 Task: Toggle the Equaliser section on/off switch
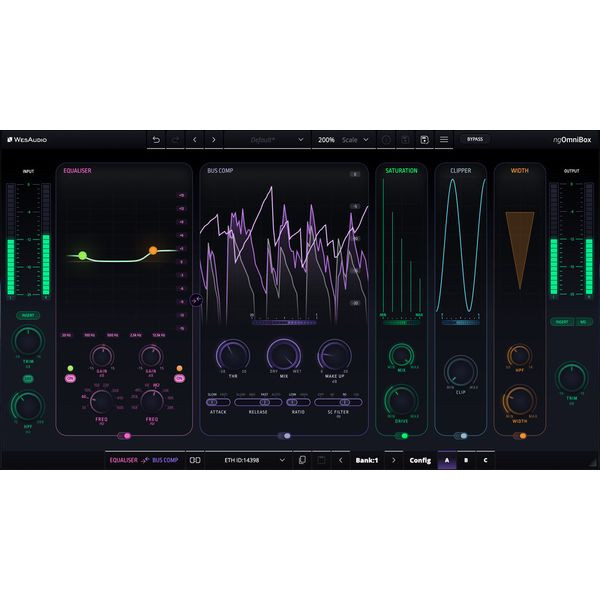pyautogui.click(x=124, y=436)
